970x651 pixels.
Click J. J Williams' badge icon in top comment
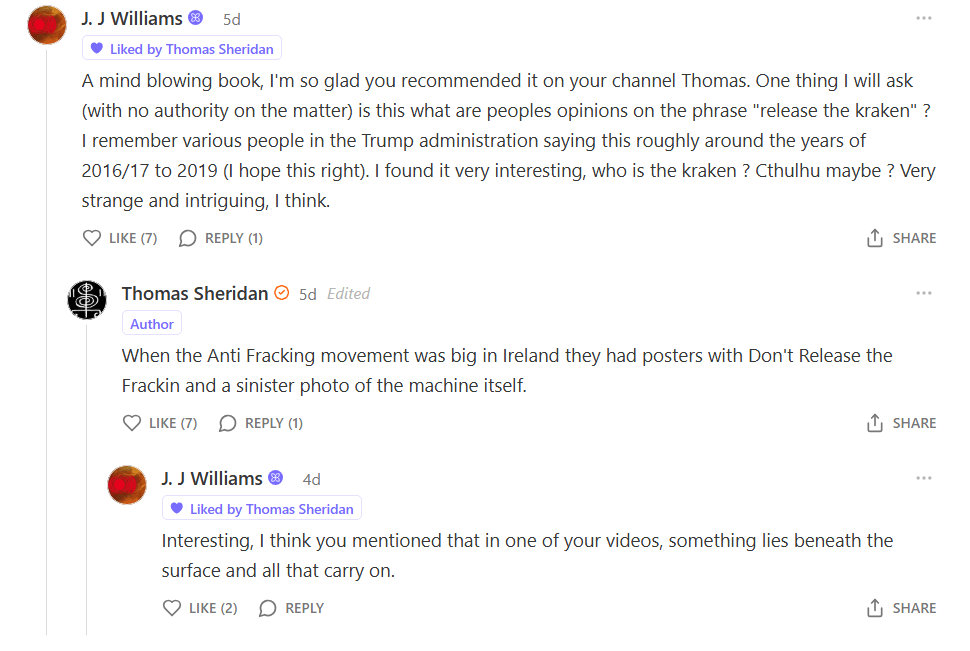pyautogui.click(x=196, y=18)
